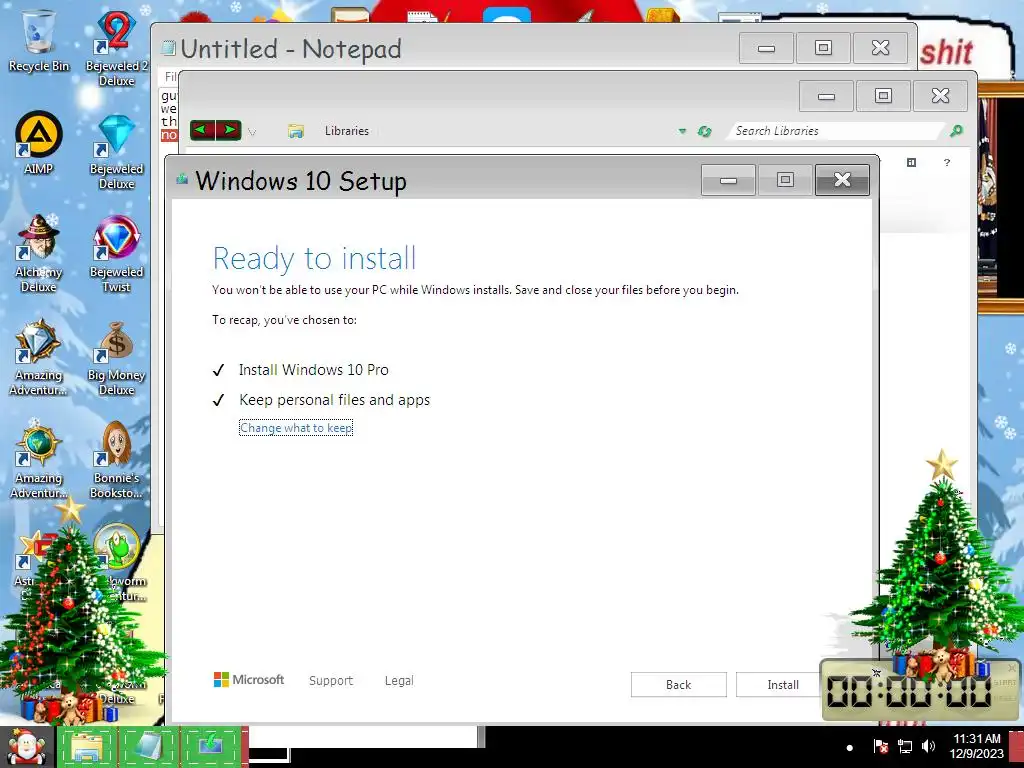
Task: Open the Santa Claus start button
Action: pos(26,746)
